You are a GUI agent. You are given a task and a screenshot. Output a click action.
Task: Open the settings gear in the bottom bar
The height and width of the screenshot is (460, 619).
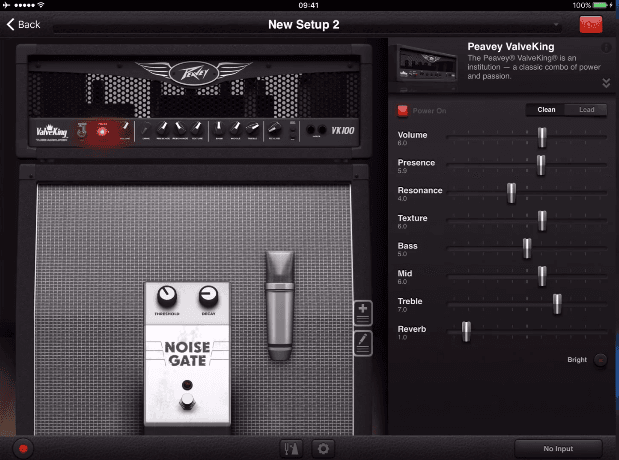point(323,449)
